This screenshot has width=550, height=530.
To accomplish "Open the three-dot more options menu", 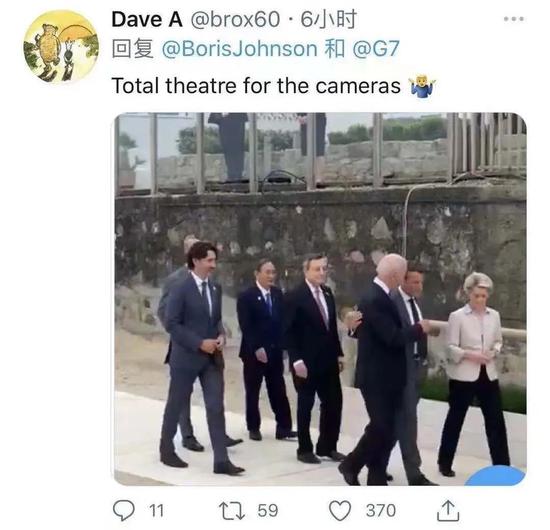I will tap(514, 19).
